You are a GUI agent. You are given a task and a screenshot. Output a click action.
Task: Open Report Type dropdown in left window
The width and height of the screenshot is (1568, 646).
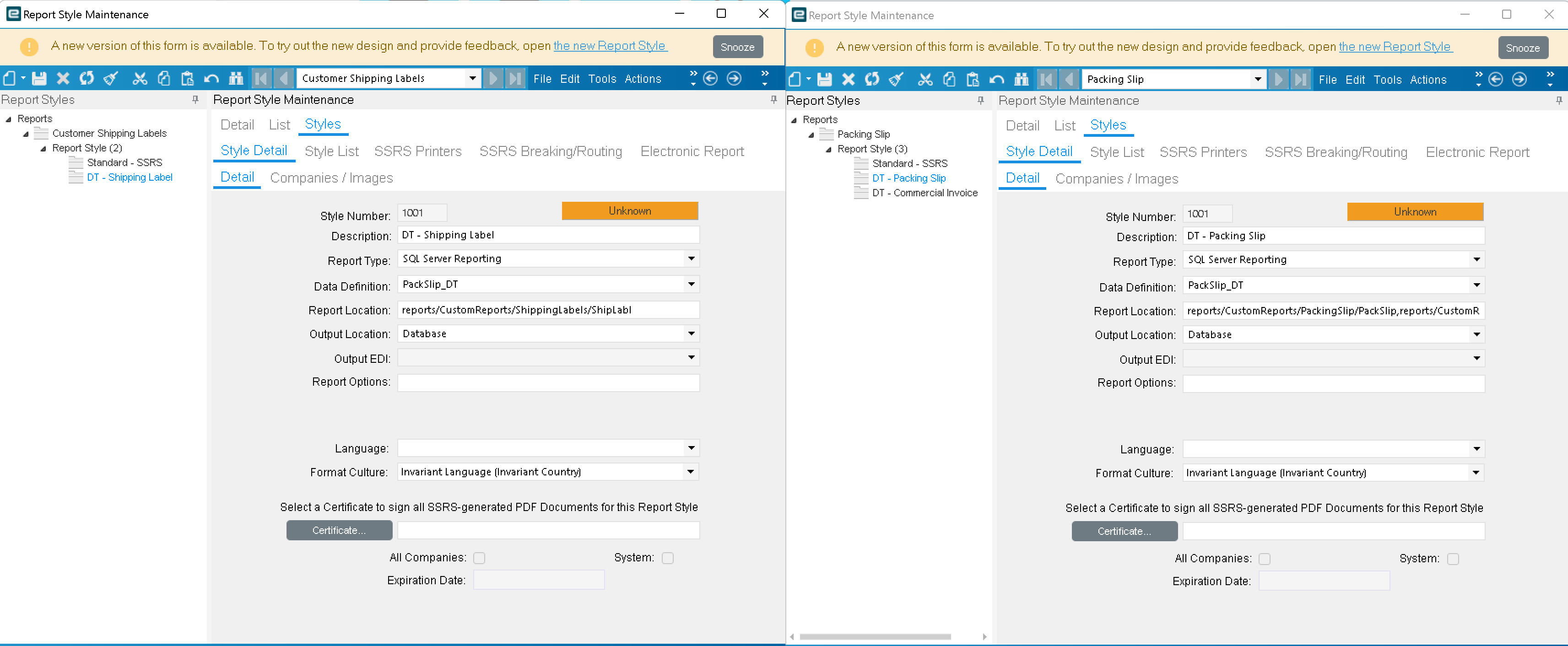[x=691, y=258]
